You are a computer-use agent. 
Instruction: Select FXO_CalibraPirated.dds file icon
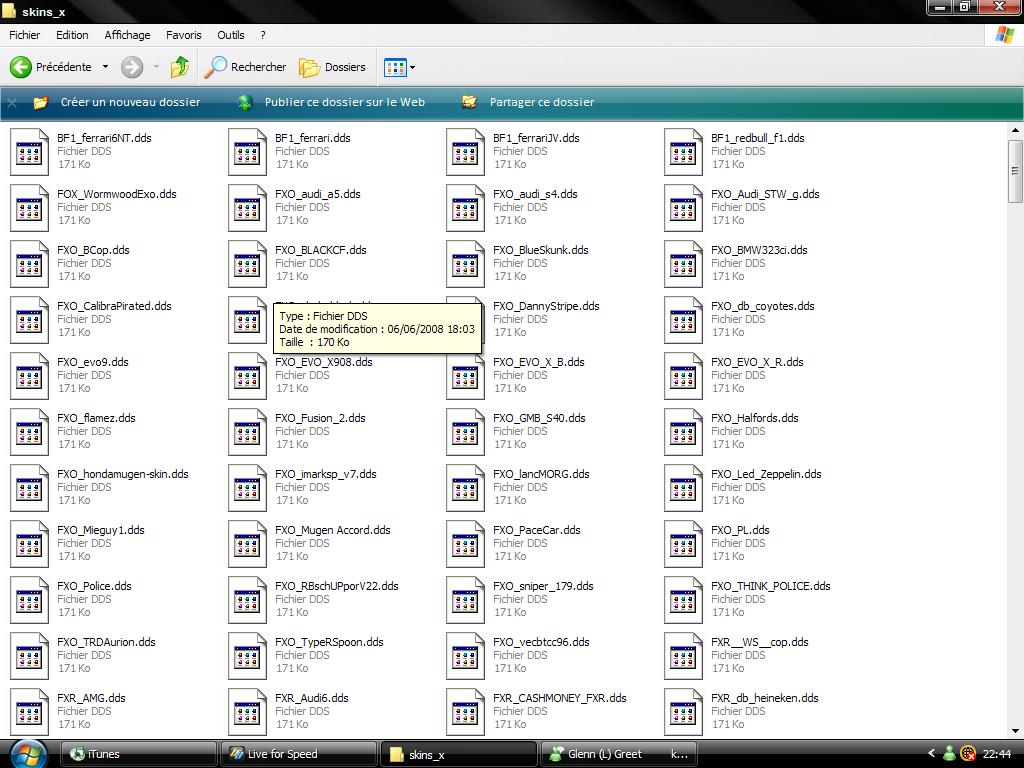(x=29, y=321)
